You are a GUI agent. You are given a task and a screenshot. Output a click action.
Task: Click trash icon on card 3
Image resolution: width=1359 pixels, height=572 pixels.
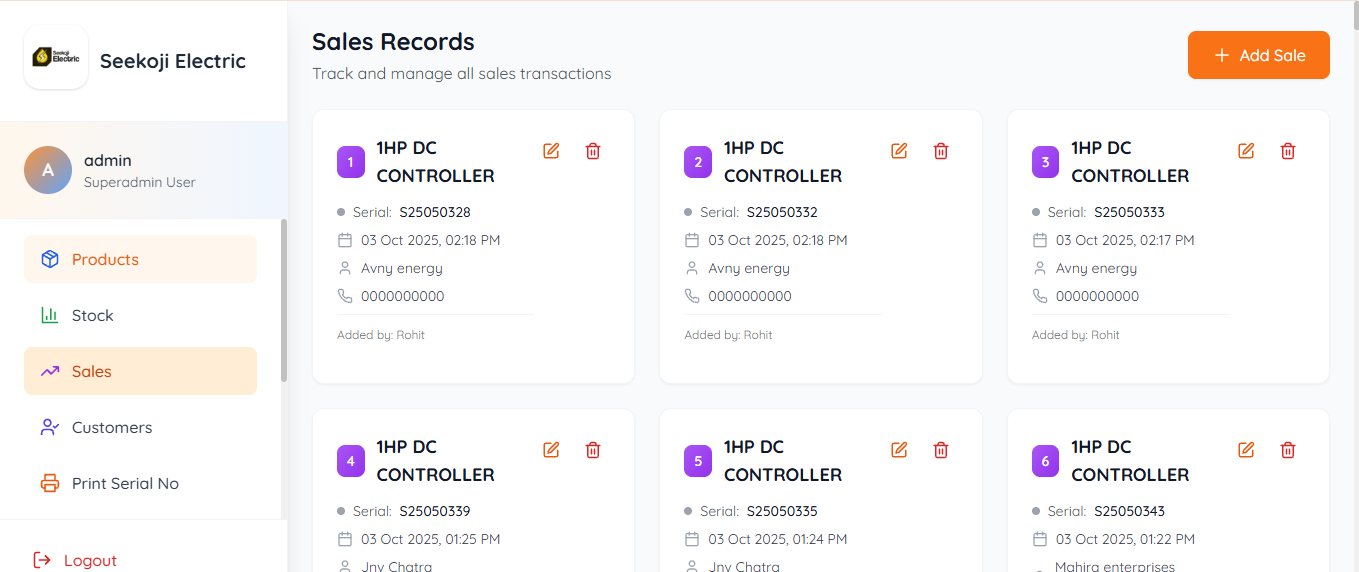[1288, 151]
